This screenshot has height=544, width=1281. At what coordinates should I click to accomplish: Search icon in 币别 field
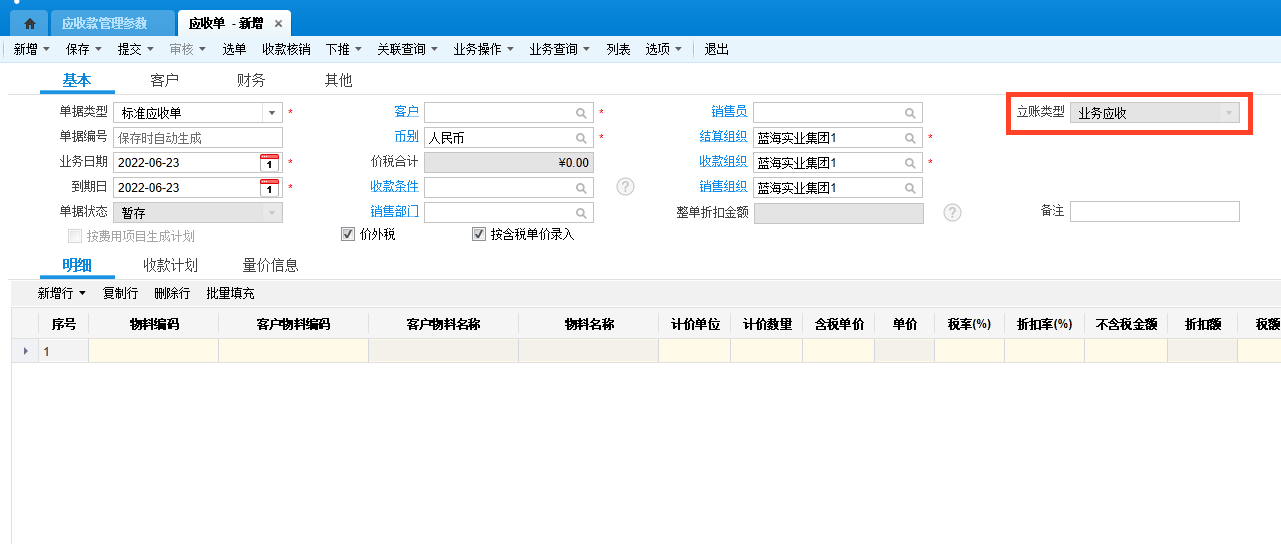[x=581, y=138]
